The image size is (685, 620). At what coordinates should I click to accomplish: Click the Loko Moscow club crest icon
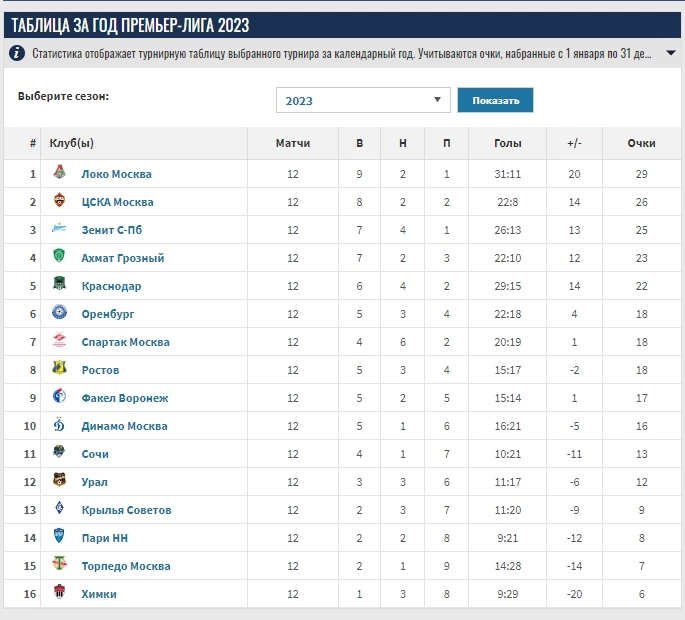click(x=59, y=173)
